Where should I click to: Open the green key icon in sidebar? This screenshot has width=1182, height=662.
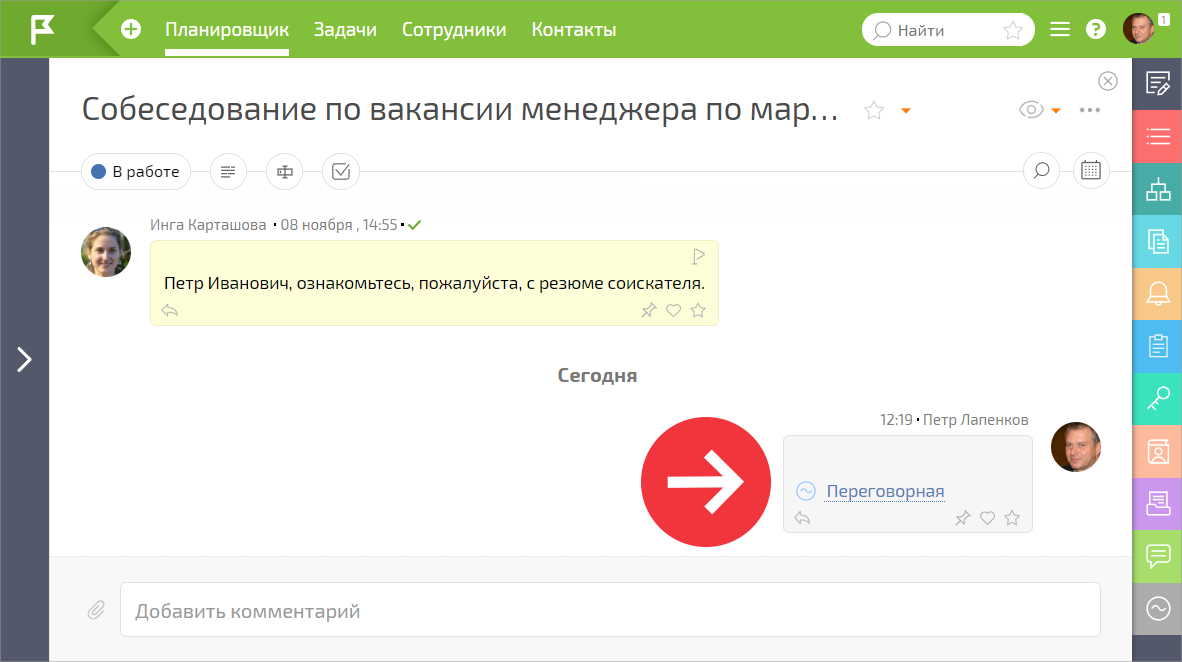[x=1157, y=399]
